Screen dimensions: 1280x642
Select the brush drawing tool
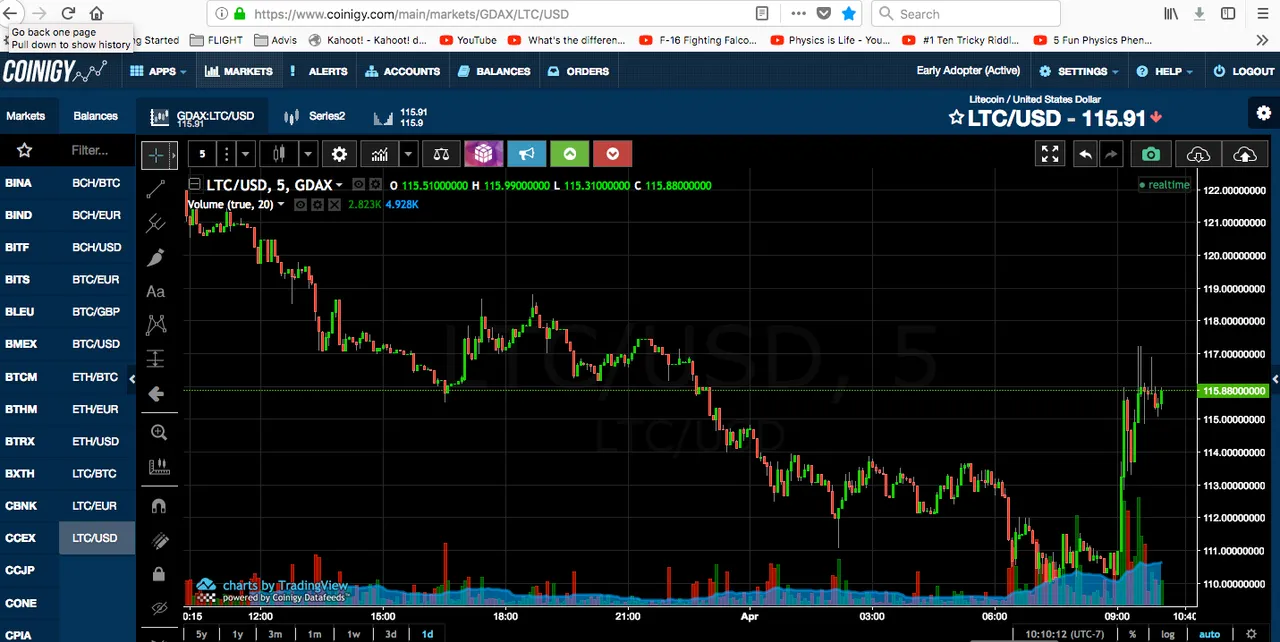tap(156, 258)
